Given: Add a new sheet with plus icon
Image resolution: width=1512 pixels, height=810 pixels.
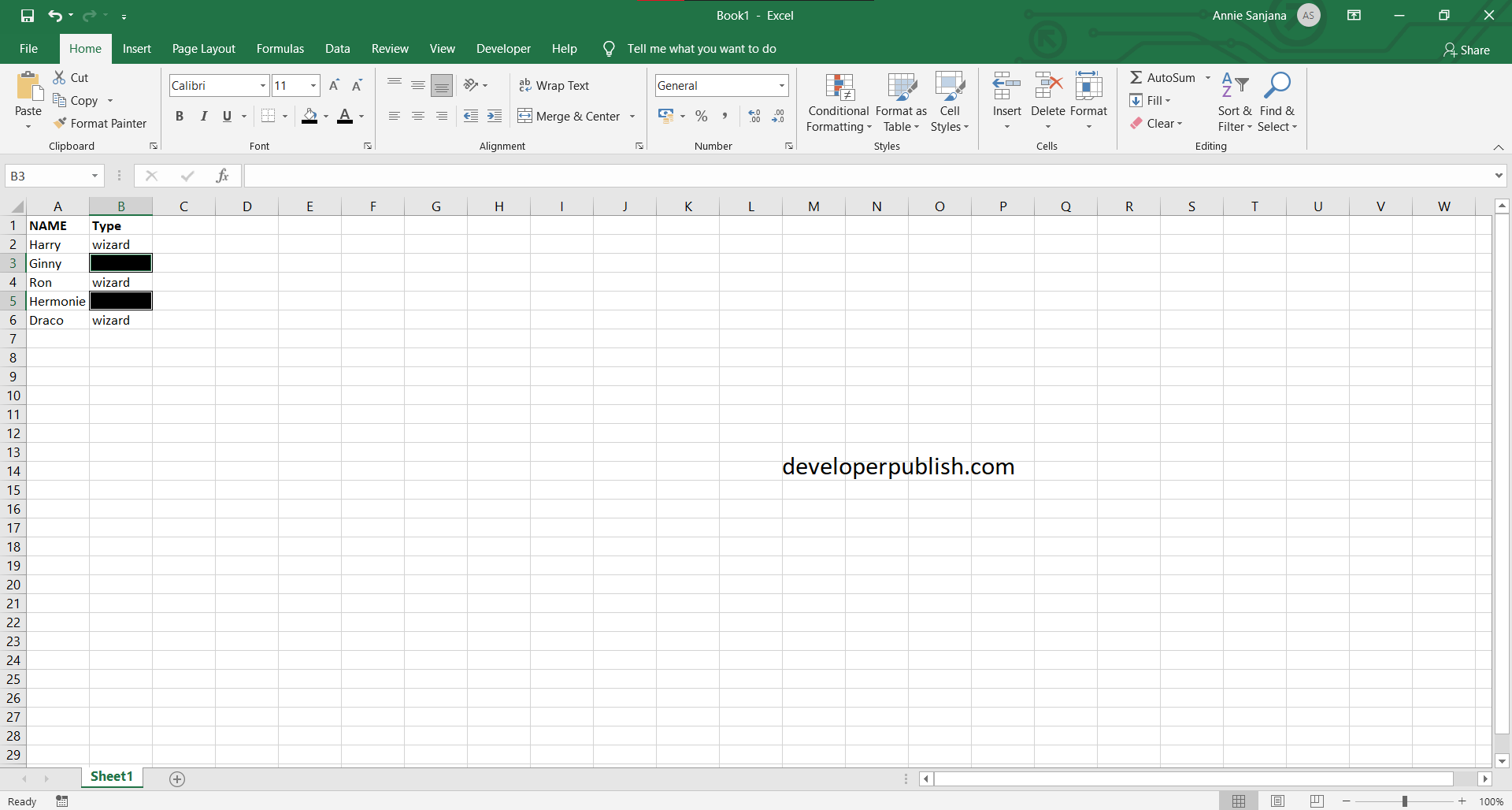Looking at the screenshot, I should click(x=177, y=778).
